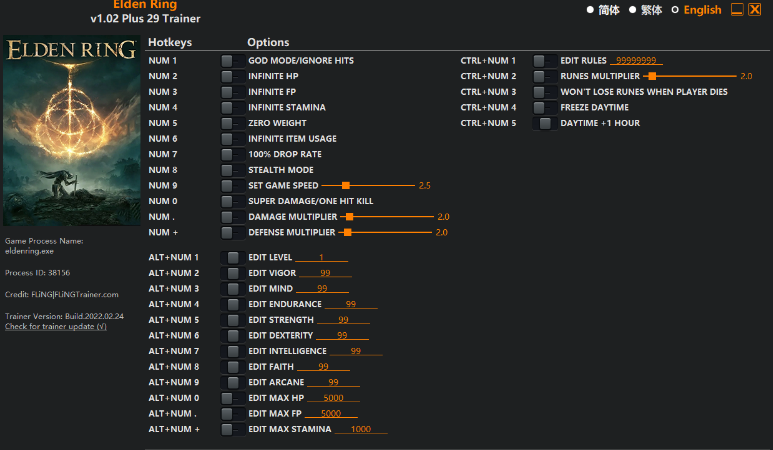Click the Edit Max FP value field

click(331, 414)
